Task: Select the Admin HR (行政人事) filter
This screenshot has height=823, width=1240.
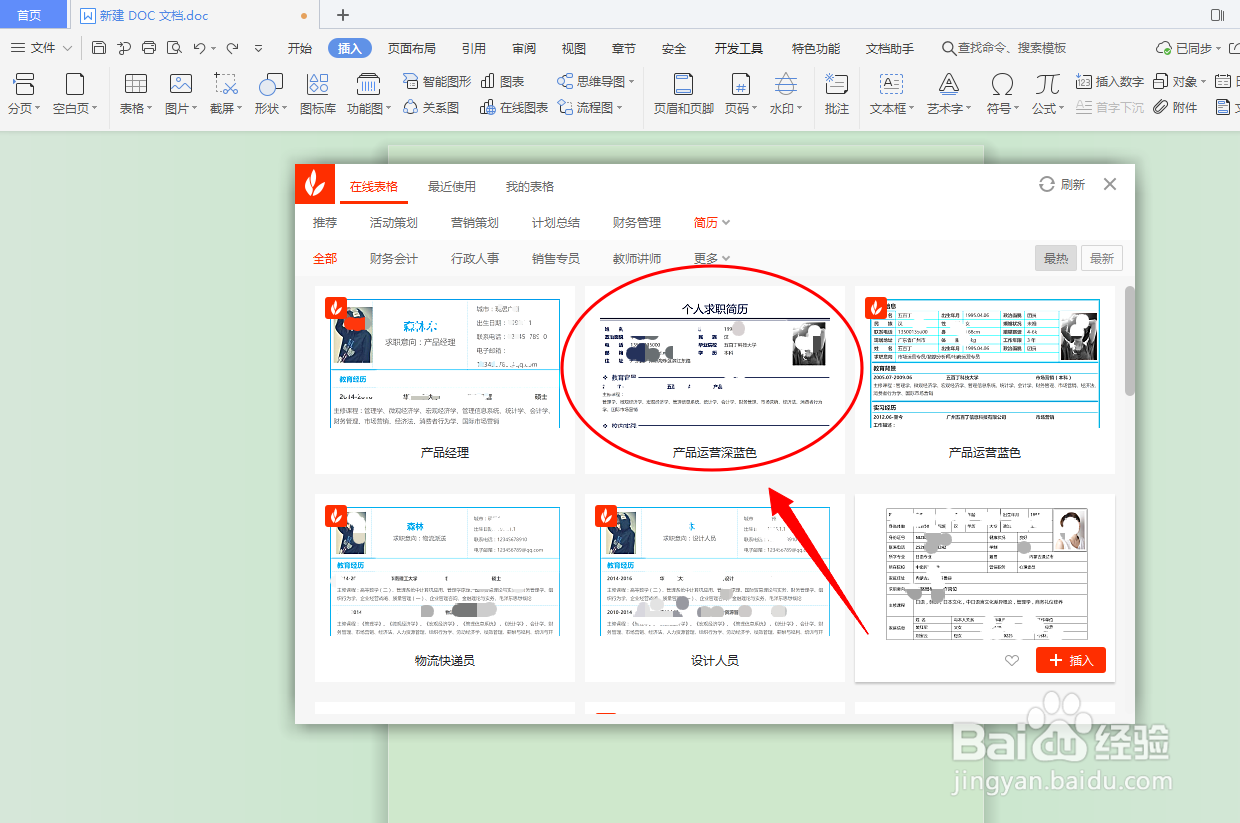Action: [475, 258]
